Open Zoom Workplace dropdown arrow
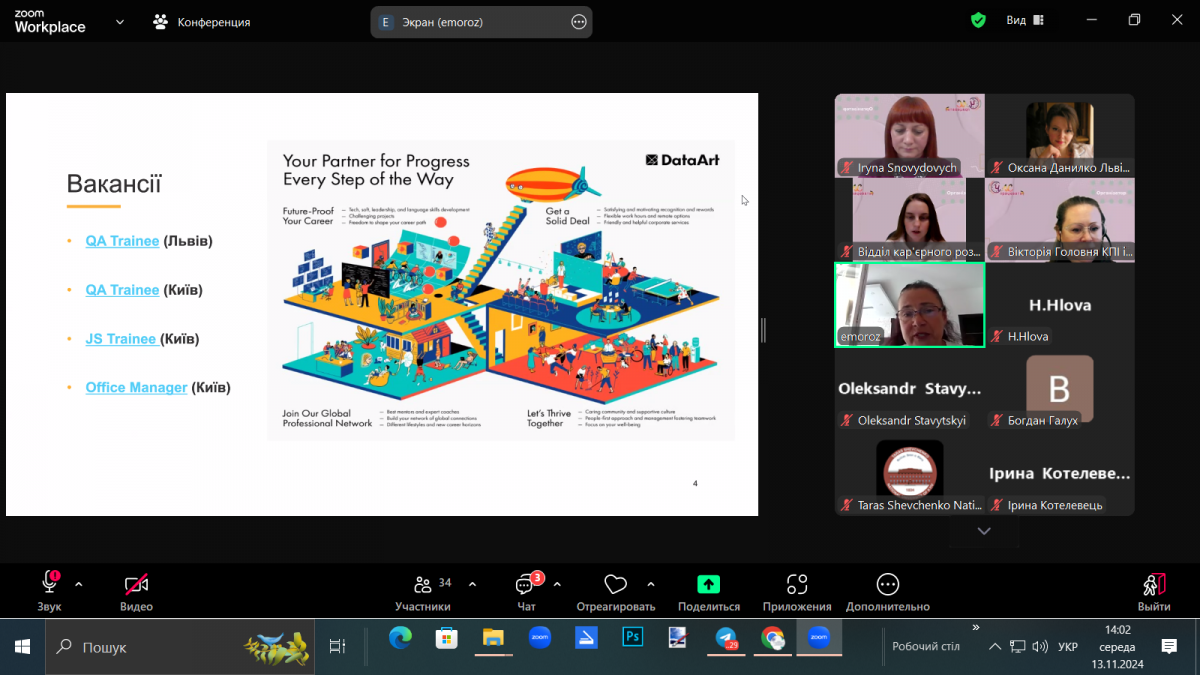This screenshot has width=1200, height=675. pos(120,21)
